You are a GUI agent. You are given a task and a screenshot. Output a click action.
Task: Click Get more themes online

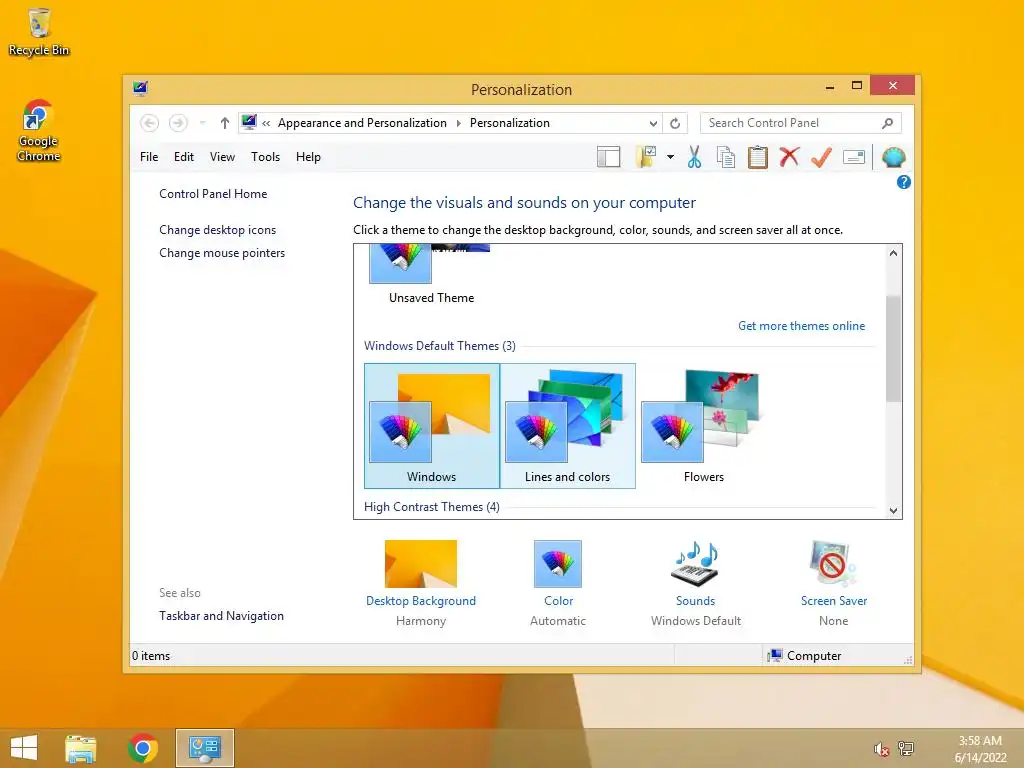tap(801, 326)
